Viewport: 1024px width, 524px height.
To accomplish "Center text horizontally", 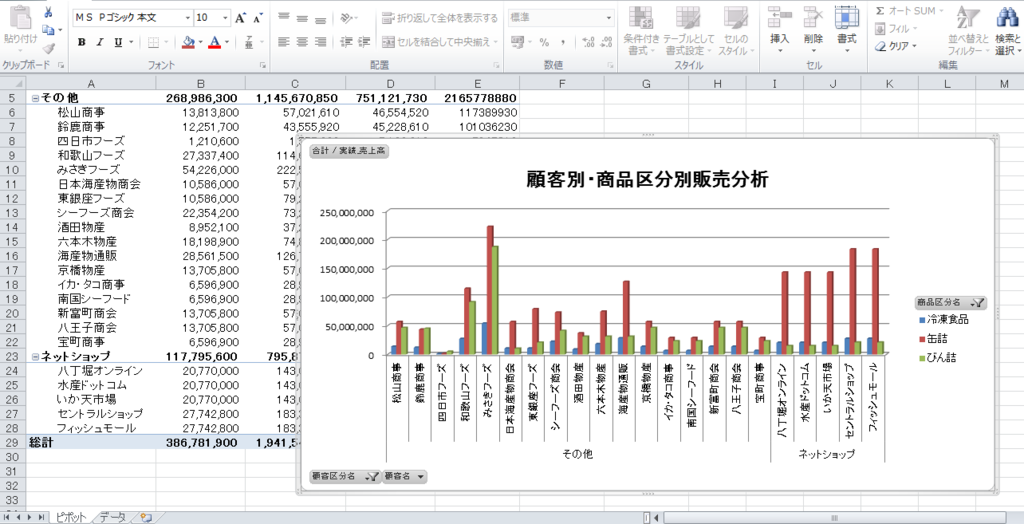I will [302, 42].
